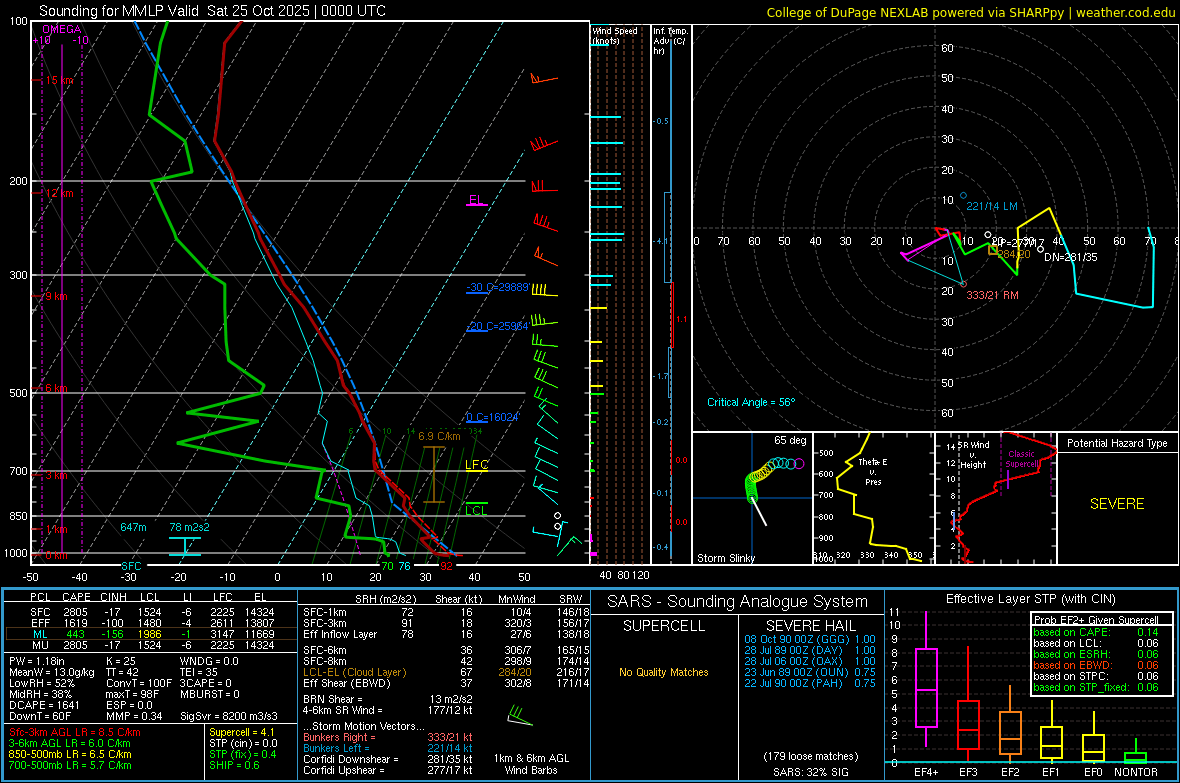This screenshot has width=1180, height=783.
Task: Click the yellow SEVERE hazard text
Action: coord(1117,504)
